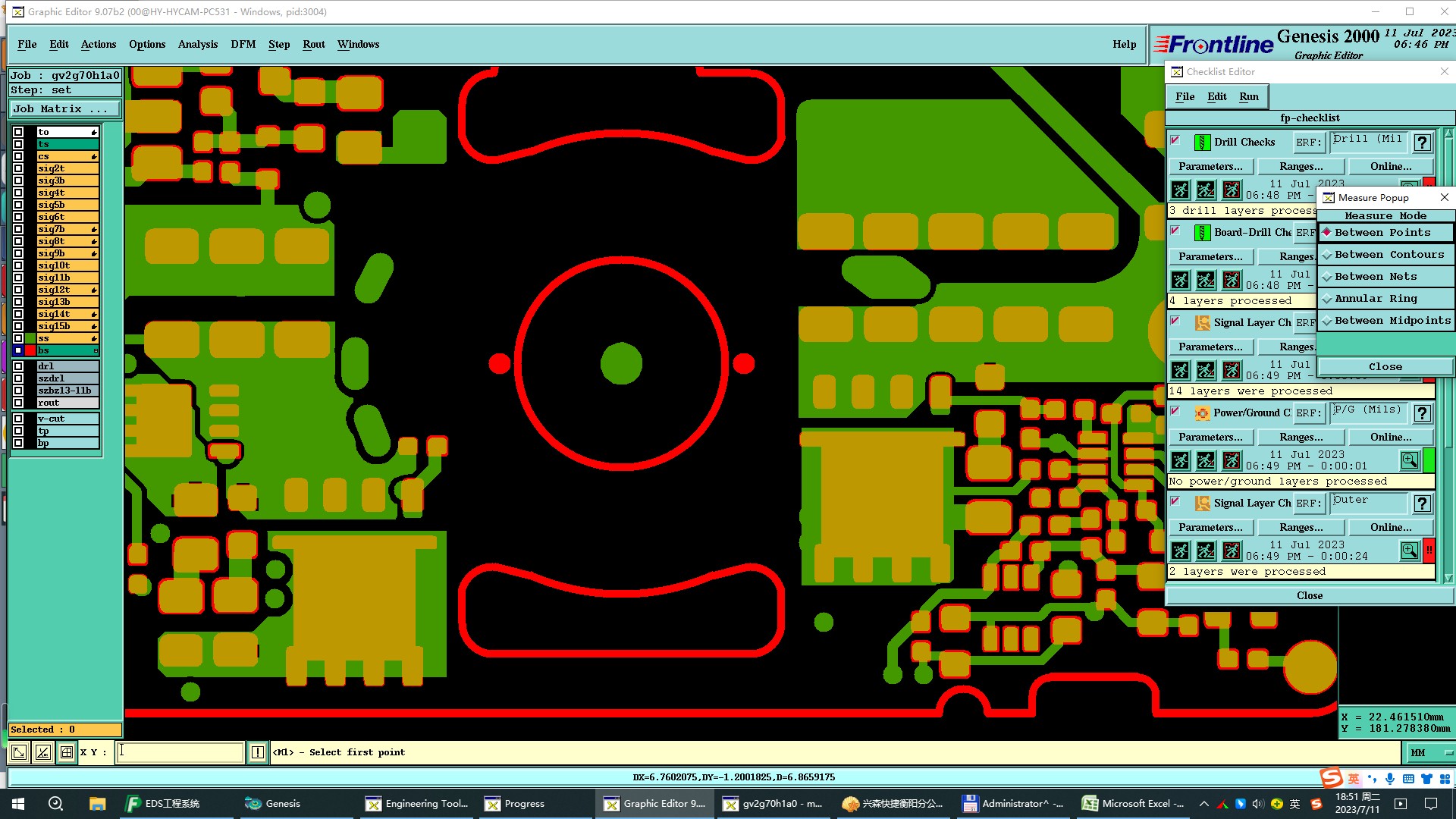Open the Run menu in Checklist Editor
This screenshot has height=819, width=1456.
point(1248,96)
